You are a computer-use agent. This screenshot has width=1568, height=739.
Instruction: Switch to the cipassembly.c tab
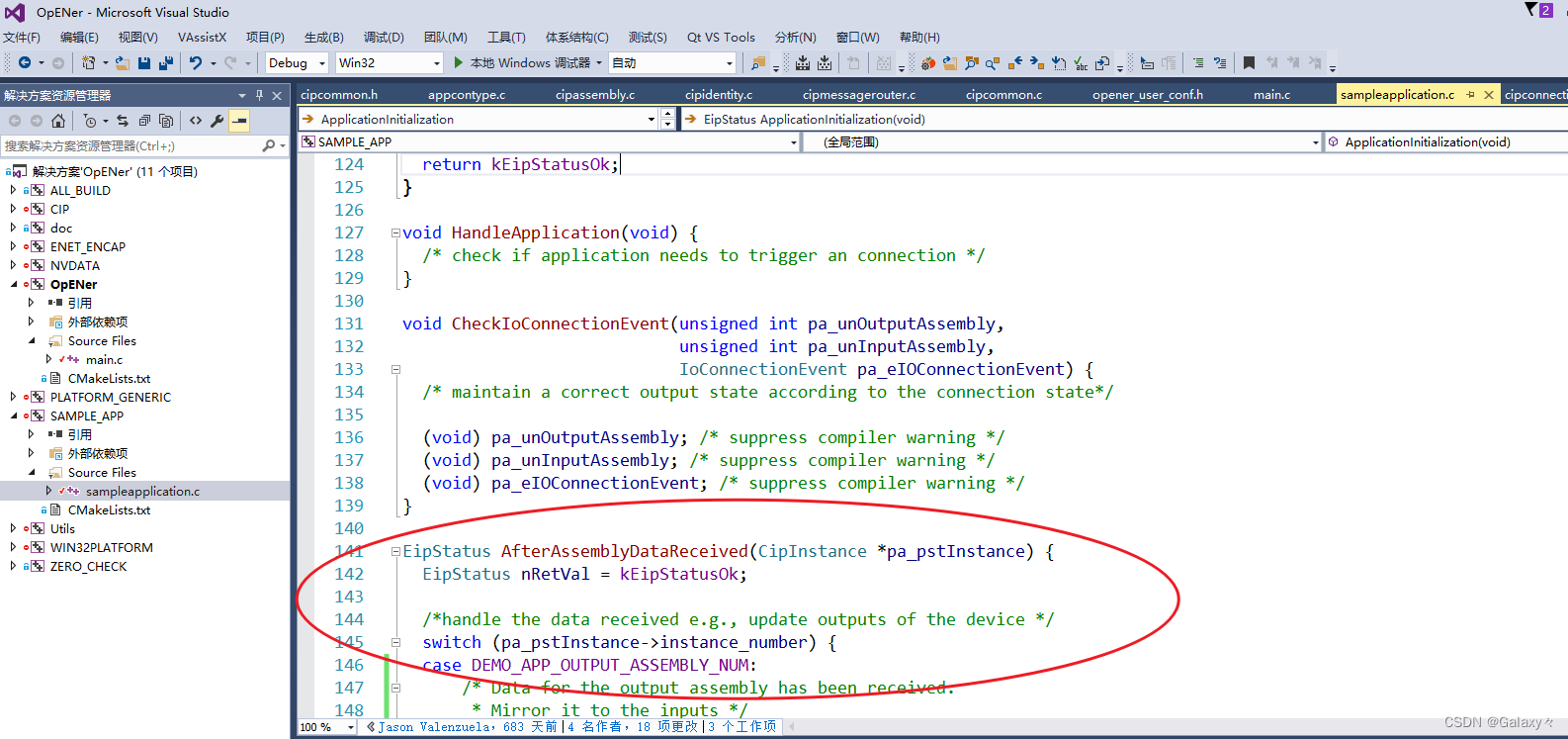coord(595,95)
